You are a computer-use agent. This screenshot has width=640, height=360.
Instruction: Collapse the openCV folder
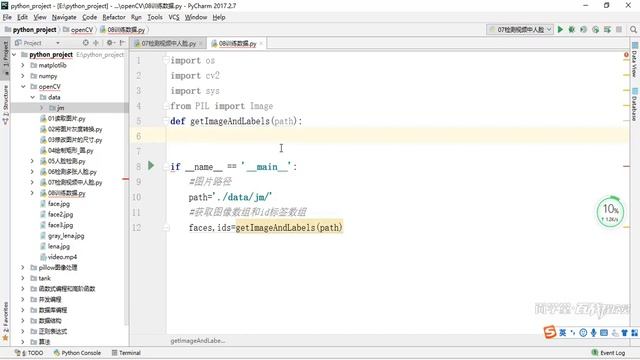pyautogui.click(x=23, y=87)
